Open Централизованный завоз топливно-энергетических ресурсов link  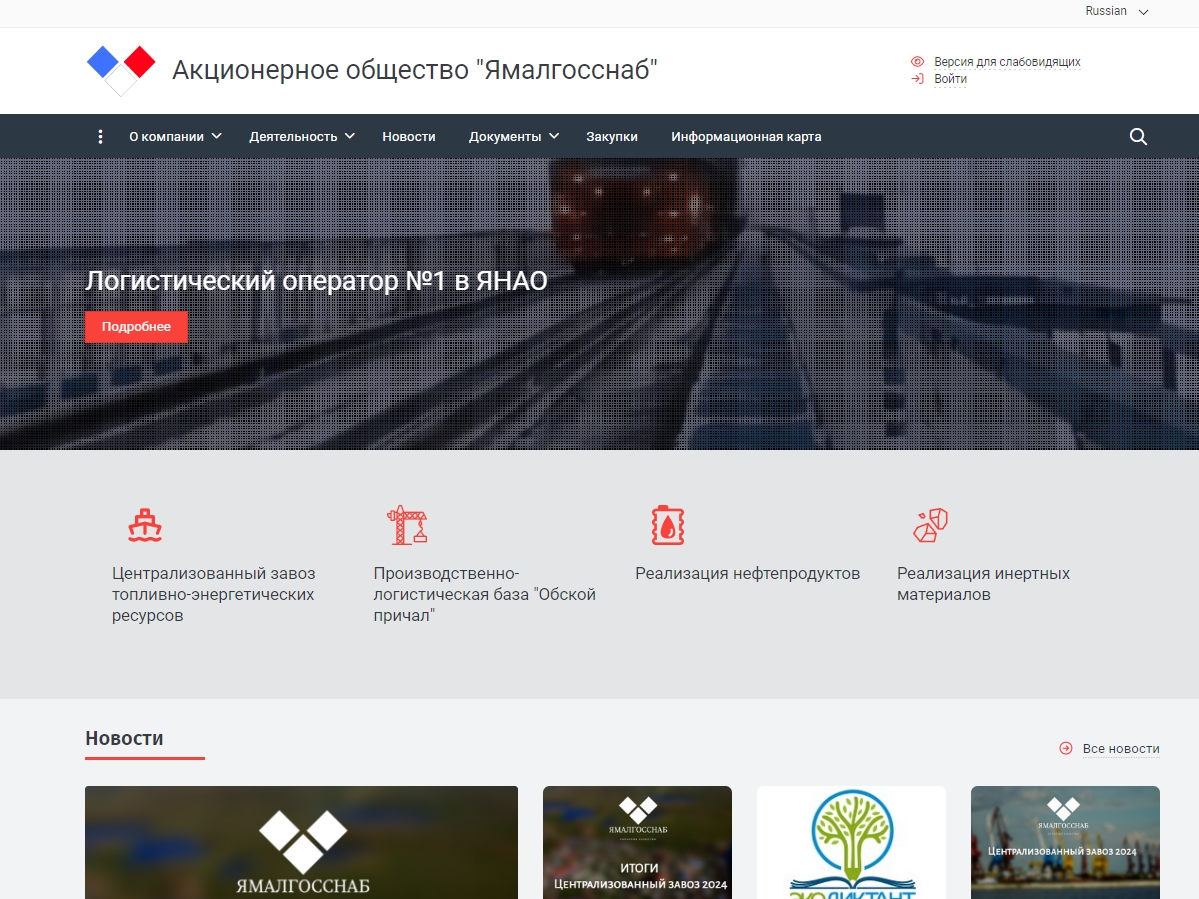tap(213, 594)
